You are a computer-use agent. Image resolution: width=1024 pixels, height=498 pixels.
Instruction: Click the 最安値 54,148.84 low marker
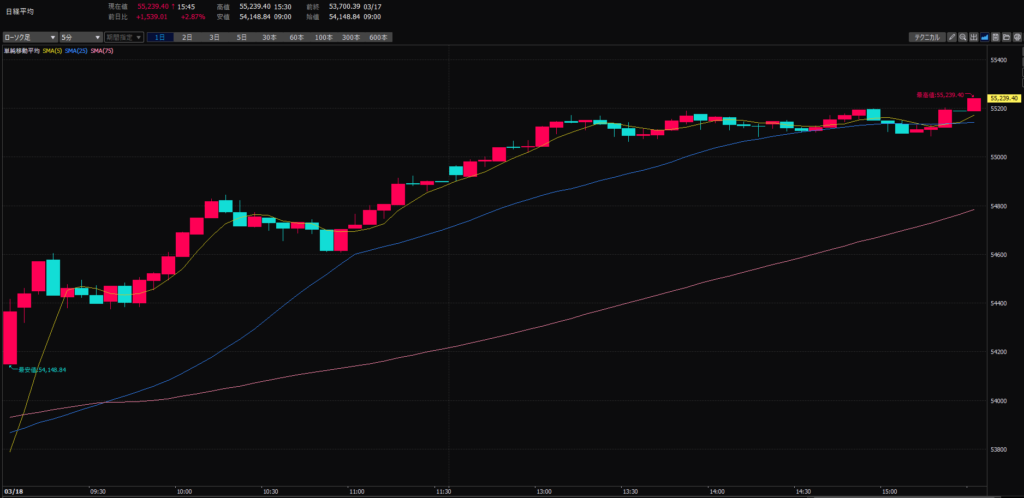[40, 370]
